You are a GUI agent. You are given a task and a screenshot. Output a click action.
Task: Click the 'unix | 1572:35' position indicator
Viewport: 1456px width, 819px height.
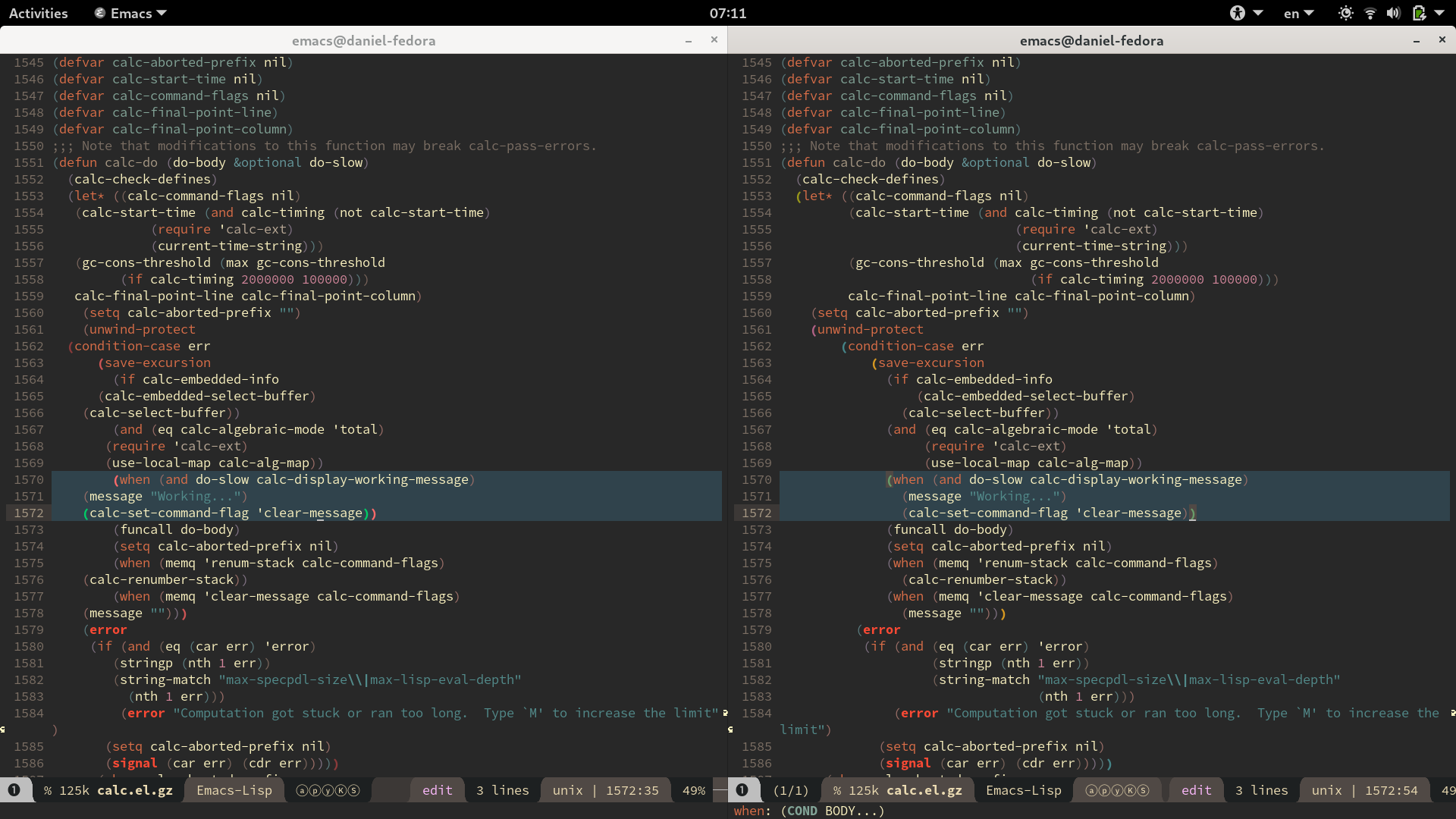point(604,790)
